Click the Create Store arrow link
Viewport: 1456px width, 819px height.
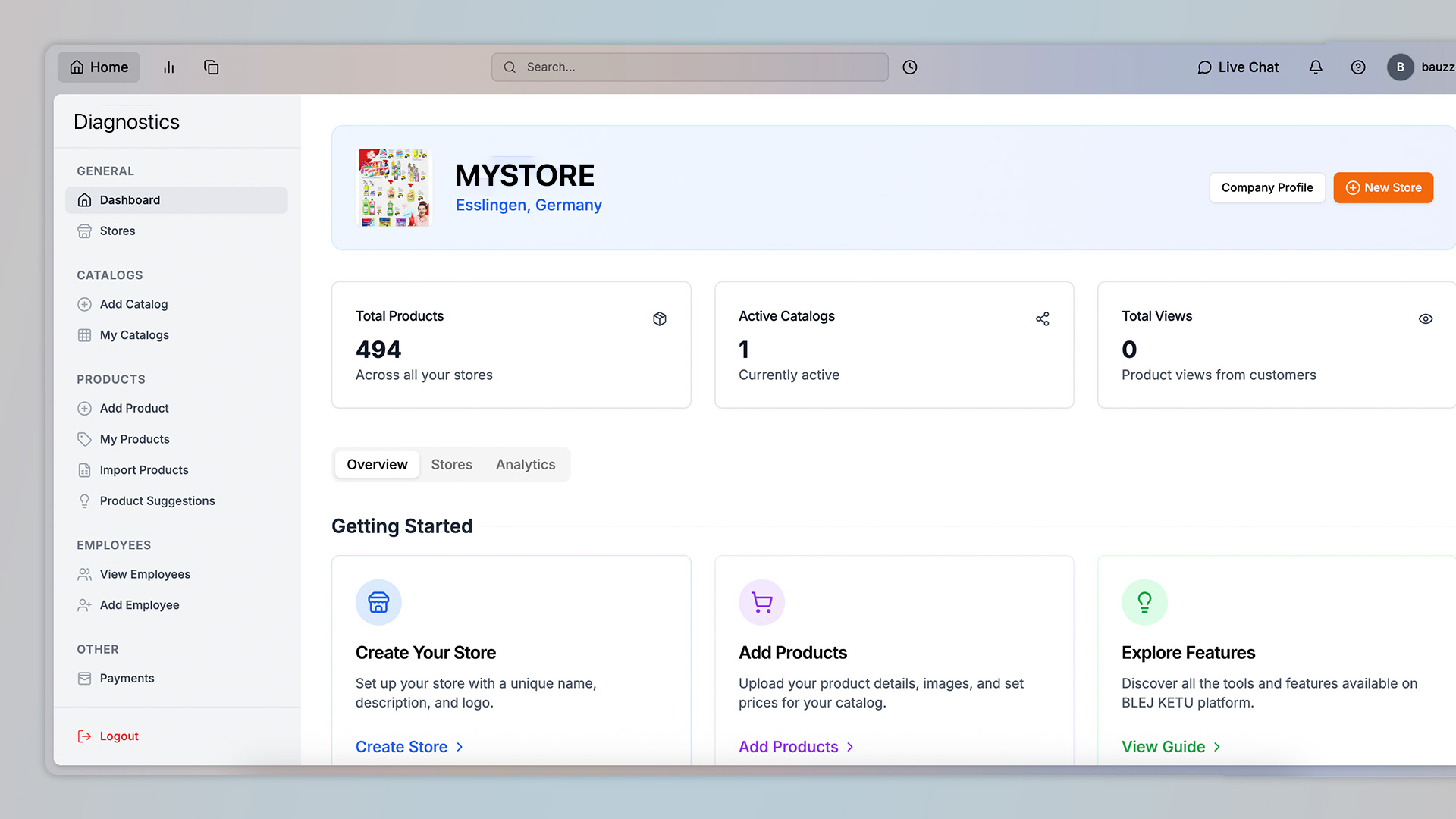point(409,747)
